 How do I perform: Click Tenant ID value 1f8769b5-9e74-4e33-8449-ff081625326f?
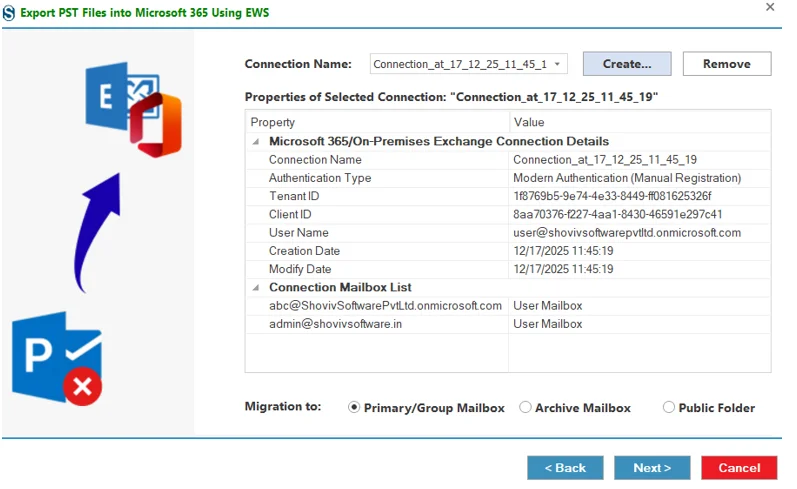[612, 196]
